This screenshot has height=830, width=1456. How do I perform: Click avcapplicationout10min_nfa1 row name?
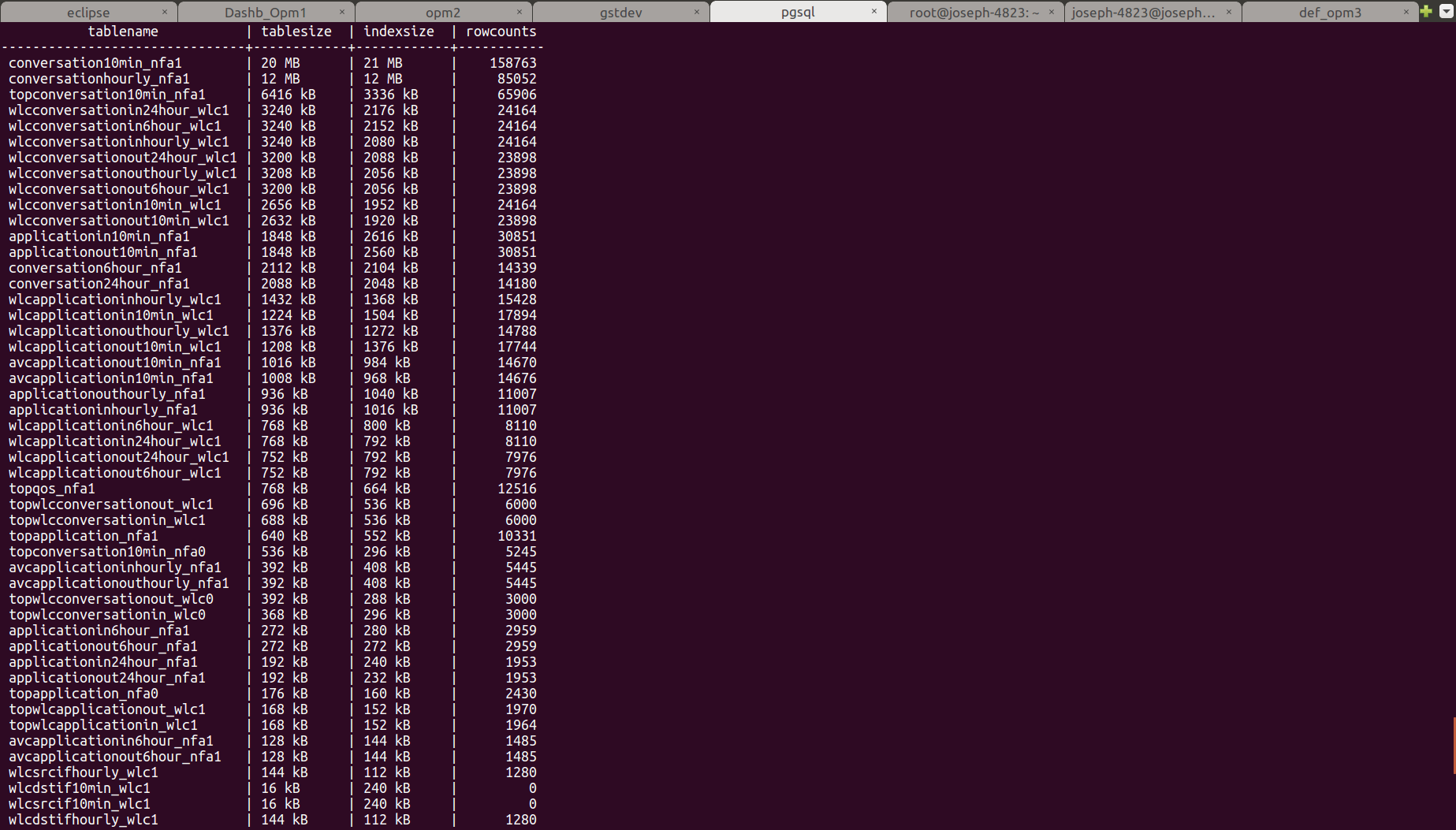pyautogui.click(x=115, y=363)
